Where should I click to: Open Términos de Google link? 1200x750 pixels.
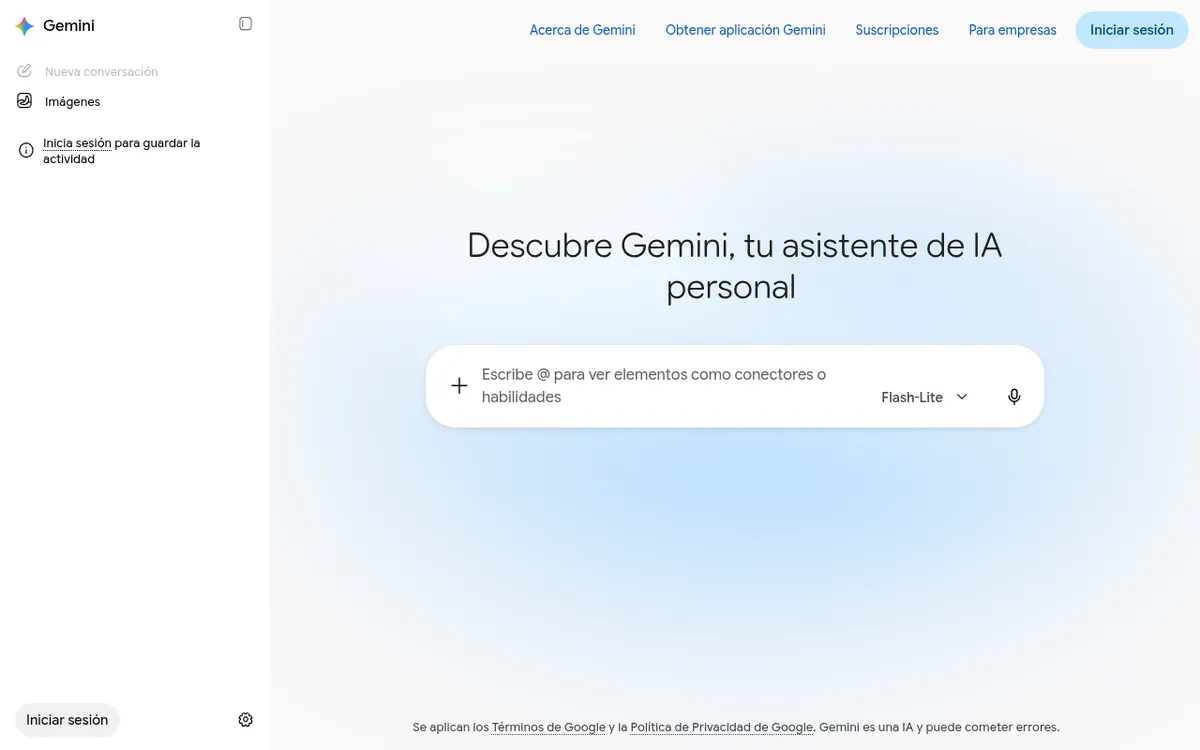click(x=549, y=727)
